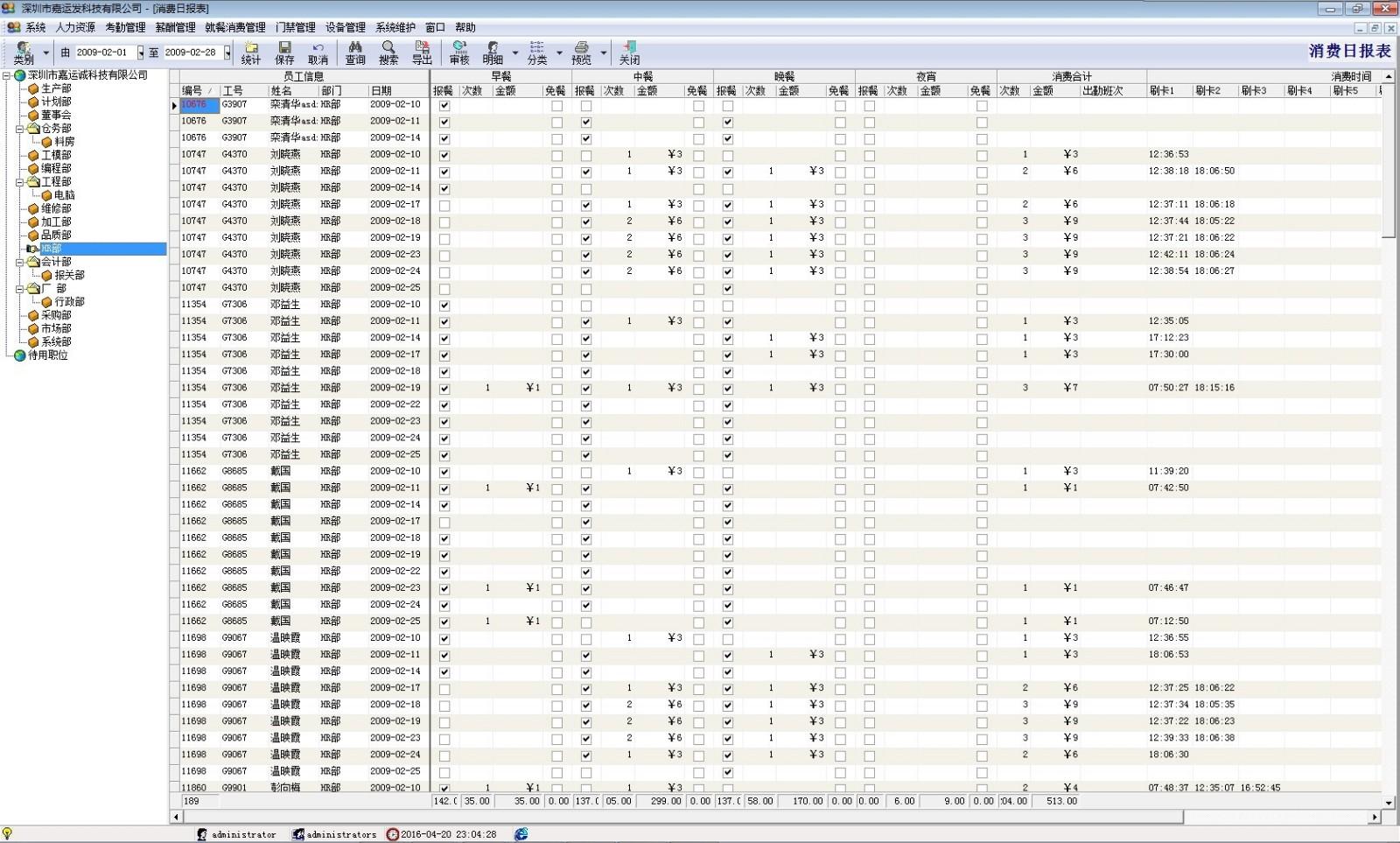Click the table's vertical scrollbar down arrow
This screenshot has width=1400, height=843.
click(x=1389, y=802)
